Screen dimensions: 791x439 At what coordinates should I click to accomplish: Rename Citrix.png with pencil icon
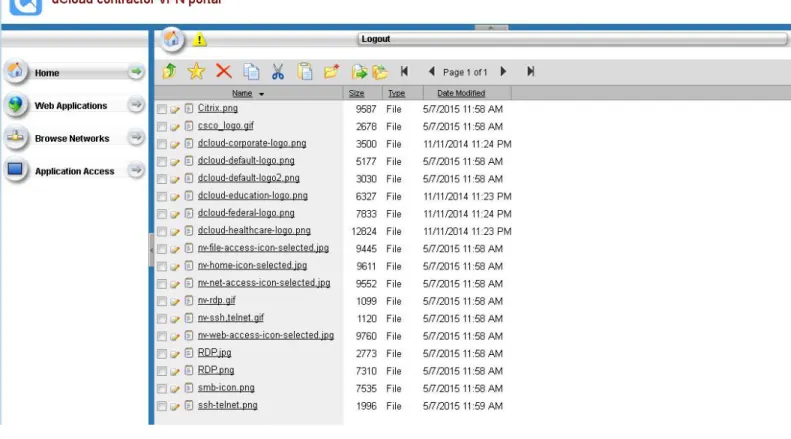coord(175,109)
